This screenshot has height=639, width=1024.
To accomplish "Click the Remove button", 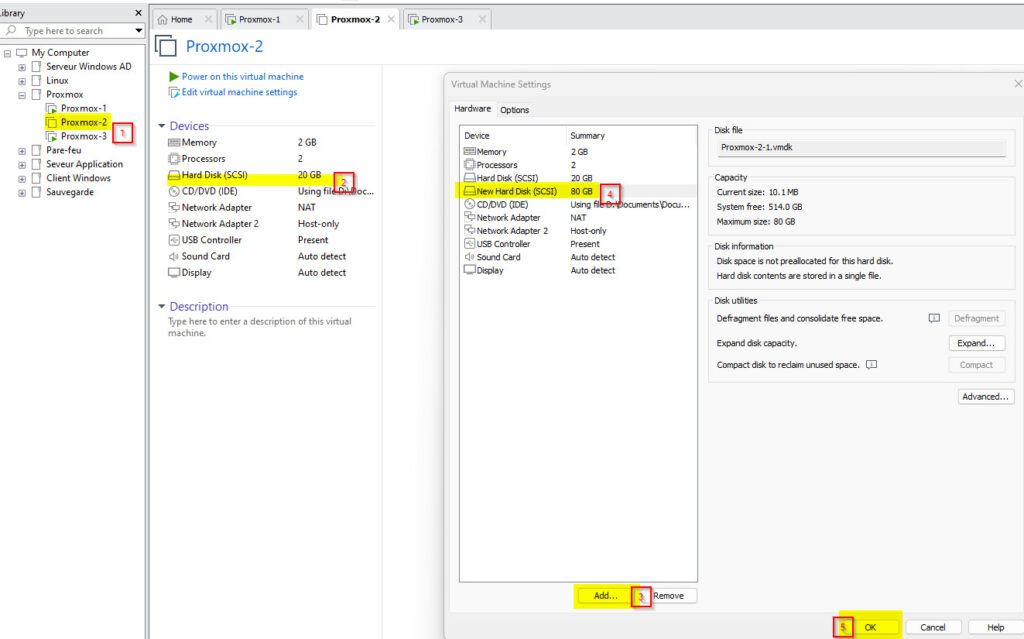I will pos(671,595).
